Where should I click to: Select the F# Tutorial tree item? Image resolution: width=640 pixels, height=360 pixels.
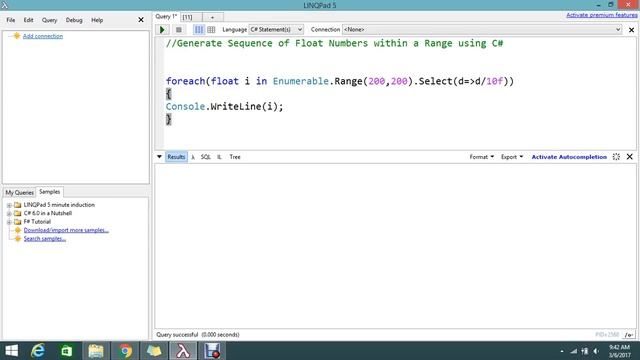tap(37, 222)
